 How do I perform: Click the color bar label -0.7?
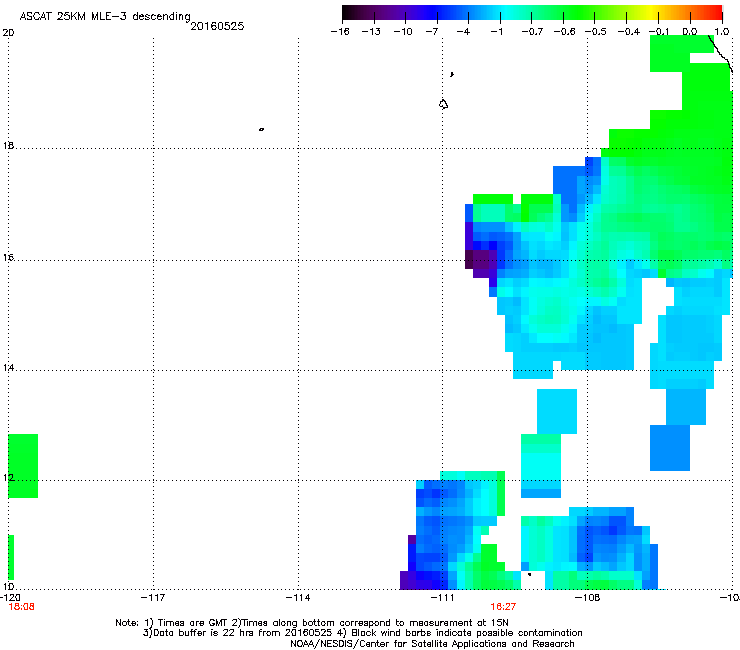pyautogui.click(x=532, y=32)
